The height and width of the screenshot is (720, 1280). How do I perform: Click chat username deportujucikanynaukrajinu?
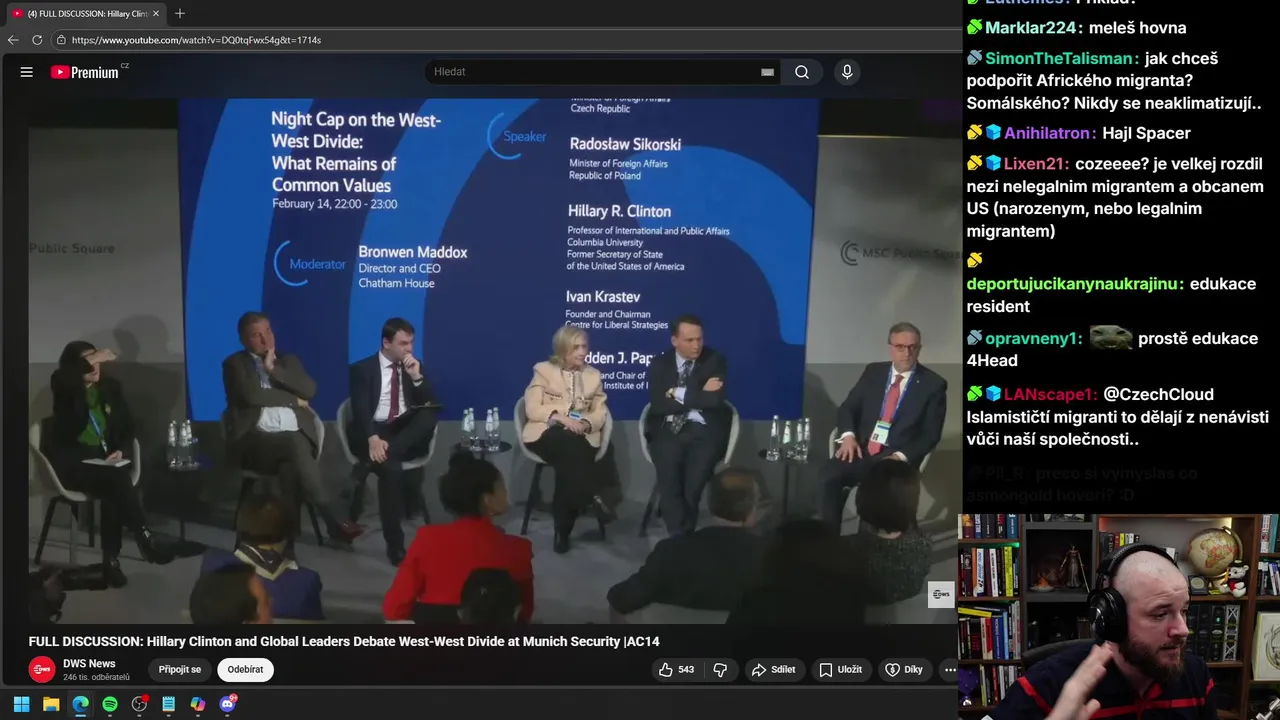1075,284
